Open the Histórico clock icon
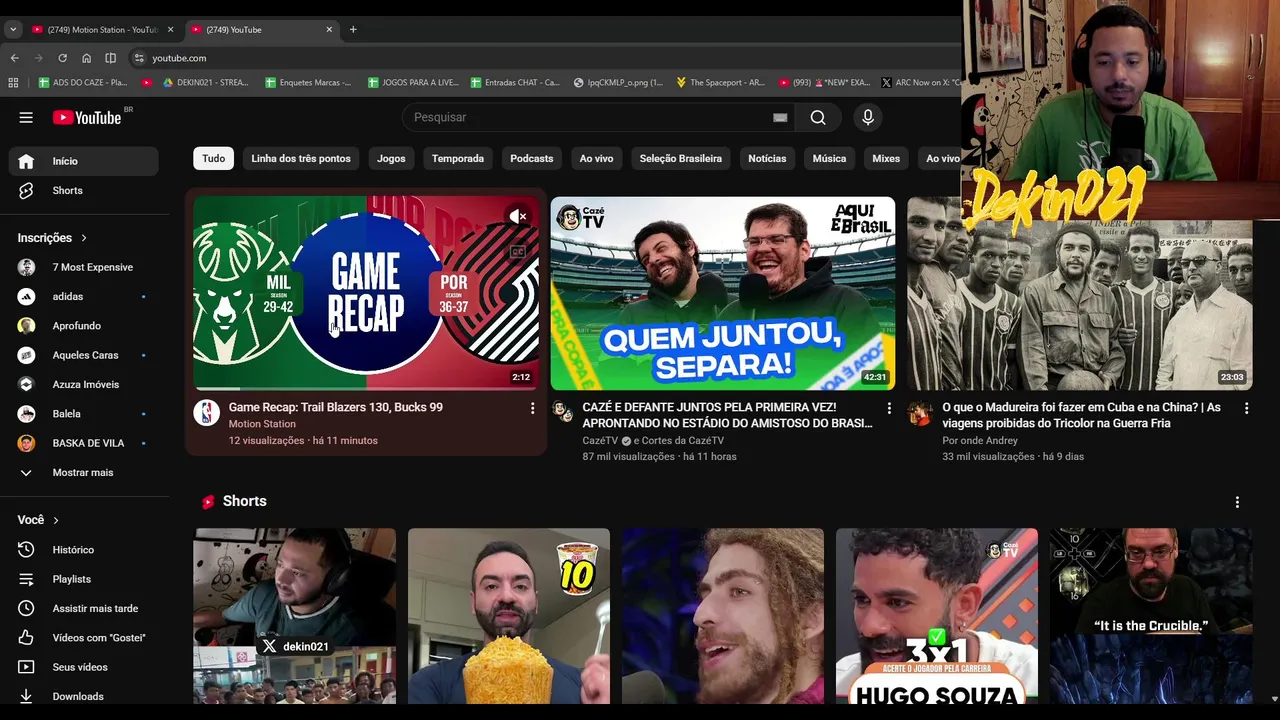 click(x=26, y=550)
